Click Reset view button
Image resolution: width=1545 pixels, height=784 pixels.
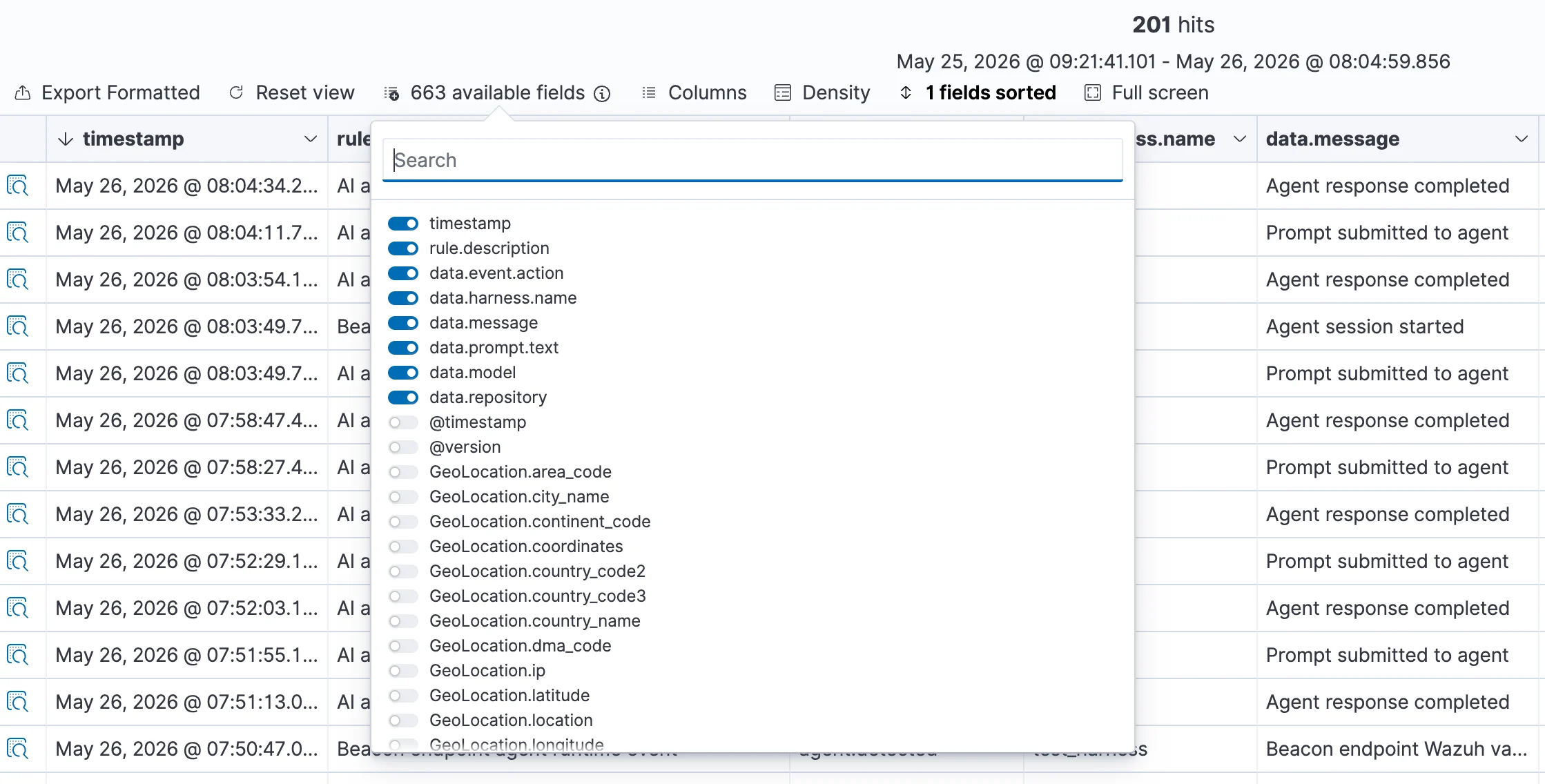(x=291, y=92)
